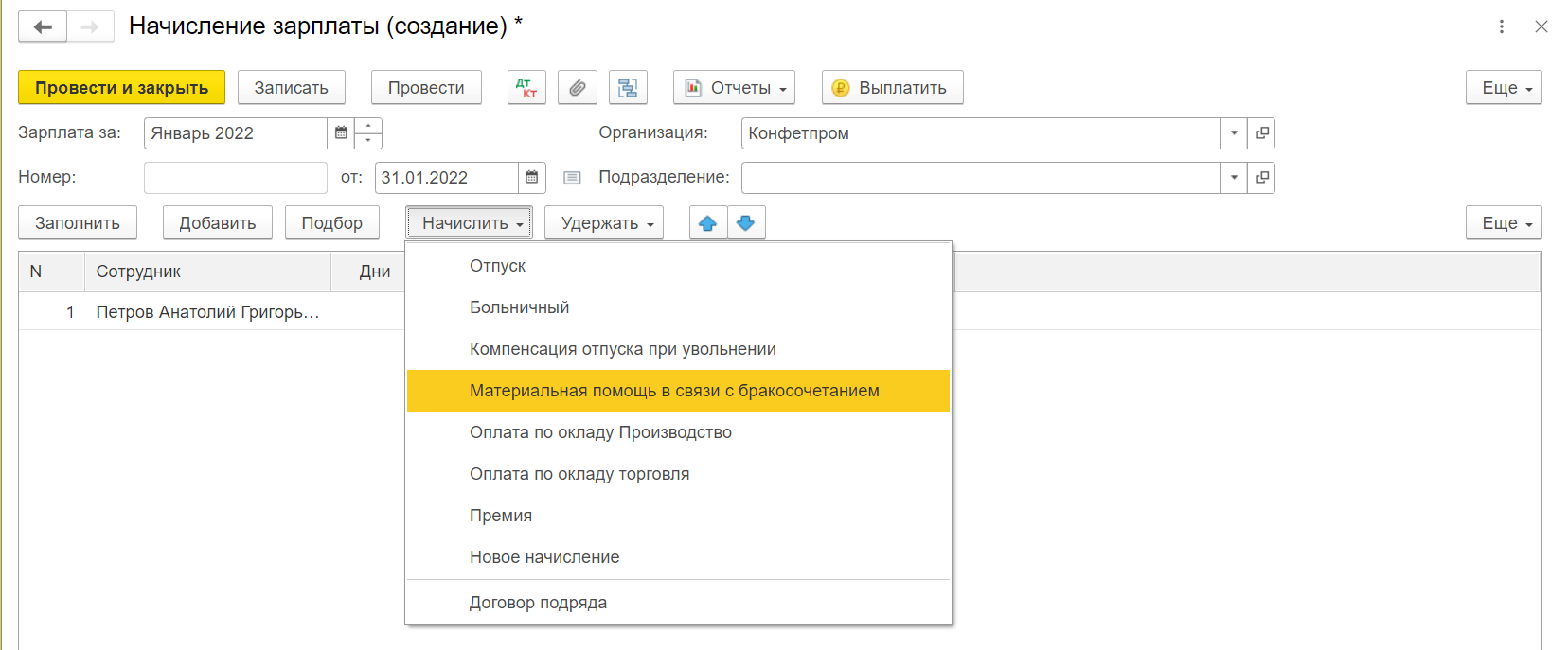Choose Новое начисление menu entry

678,557
